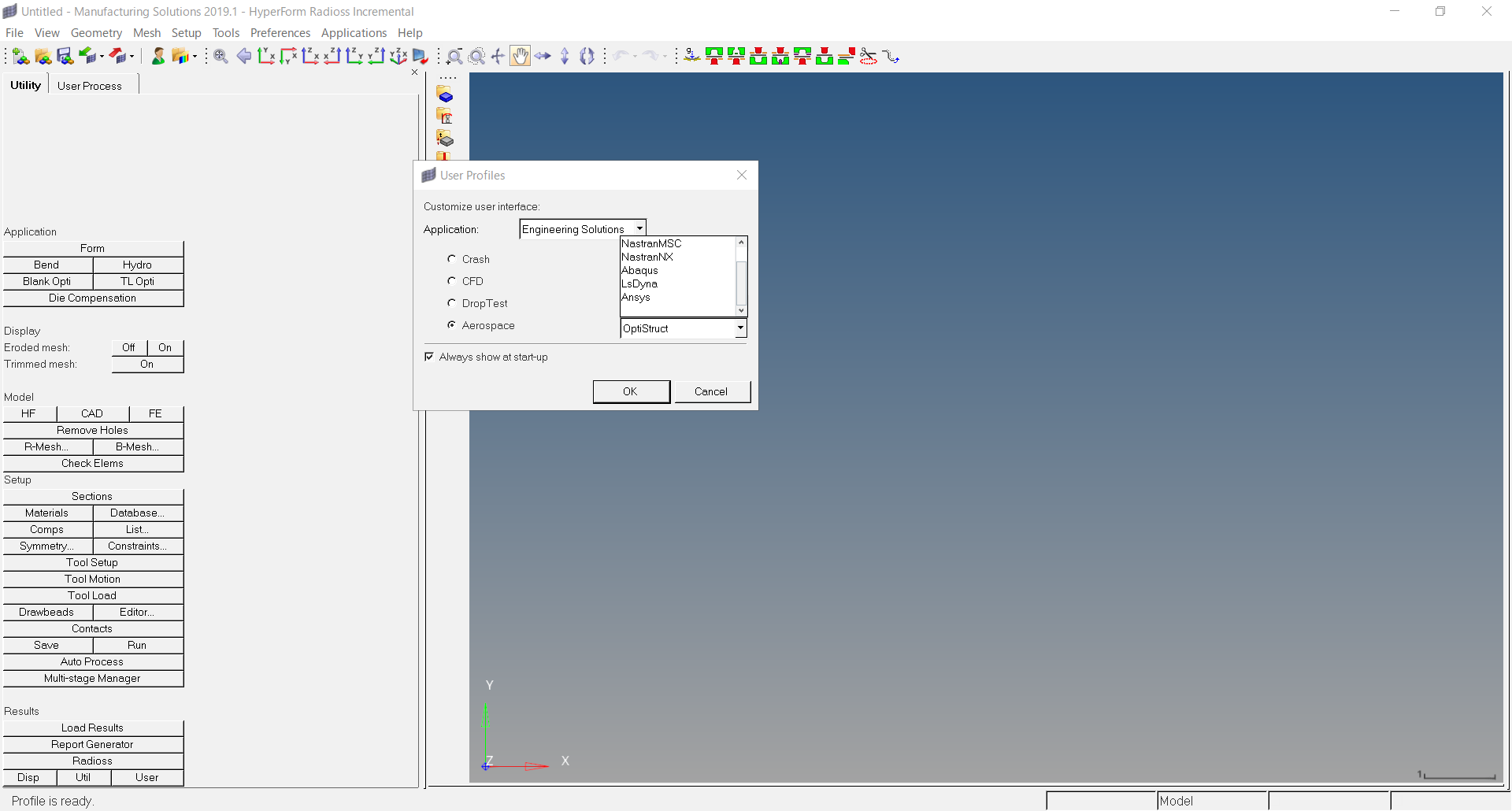1512x811 pixels.
Task: Click the New Model toolbar icon
Action: coord(21,57)
